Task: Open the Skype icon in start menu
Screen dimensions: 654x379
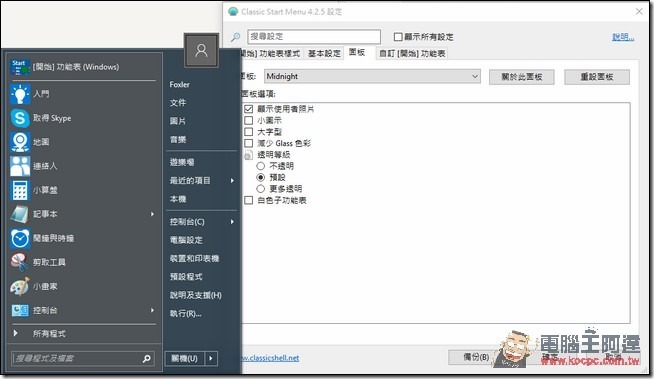Action: point(20,118)
